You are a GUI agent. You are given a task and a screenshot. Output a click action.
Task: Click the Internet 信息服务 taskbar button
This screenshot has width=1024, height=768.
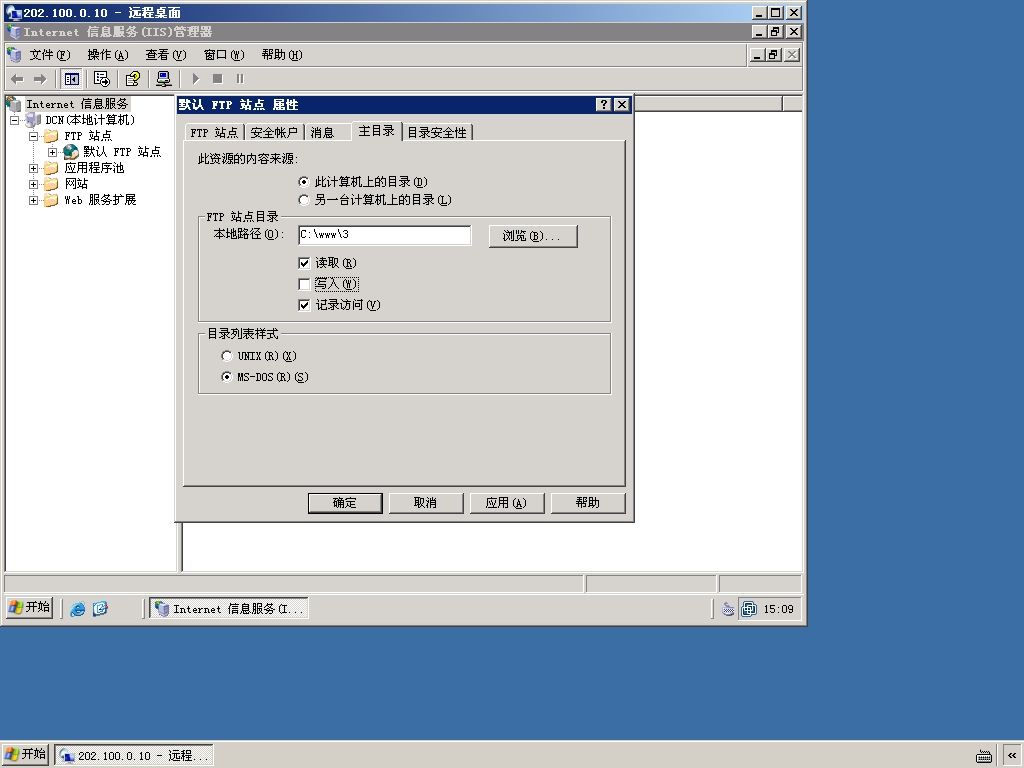(229, 609)
